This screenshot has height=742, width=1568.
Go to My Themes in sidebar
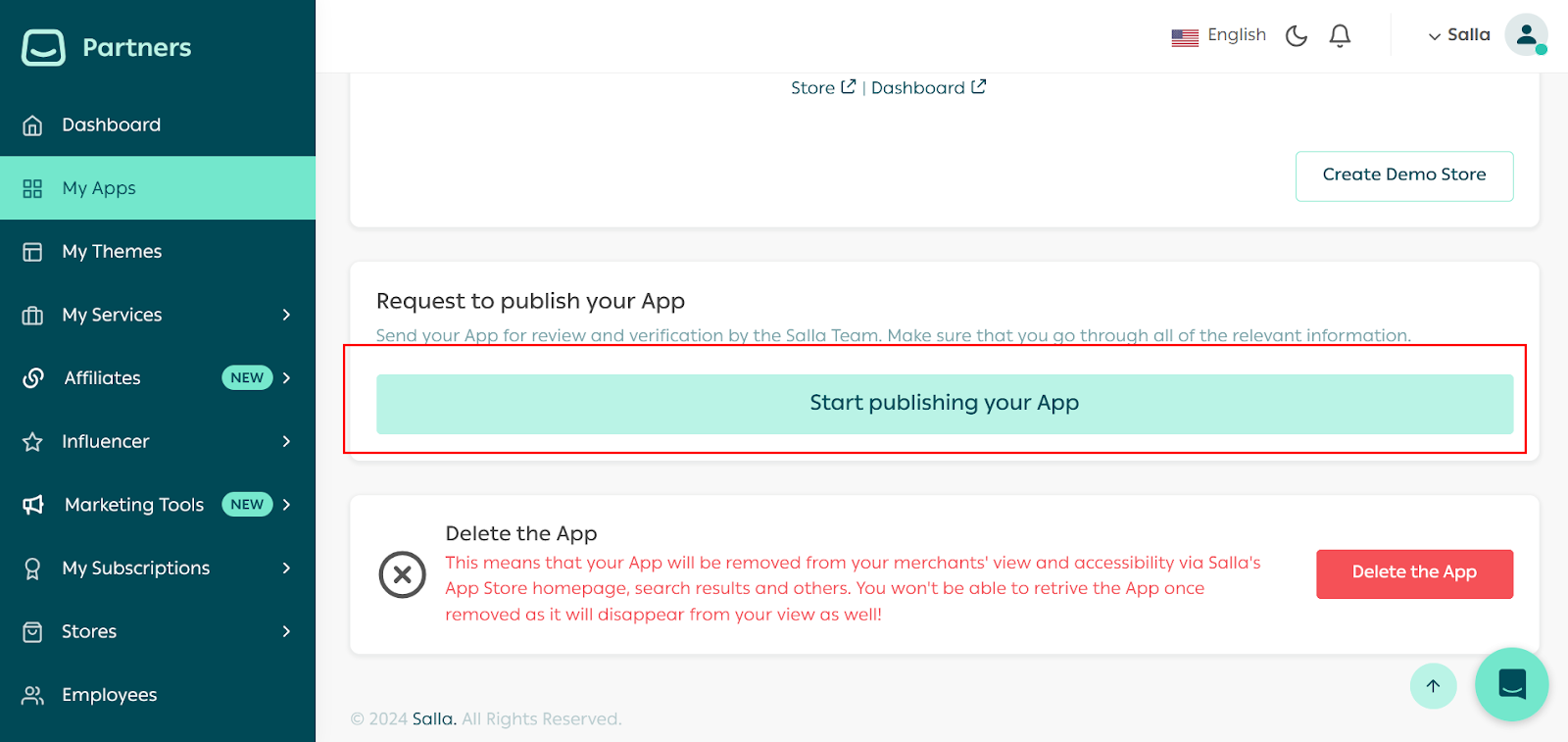(112, 252)
